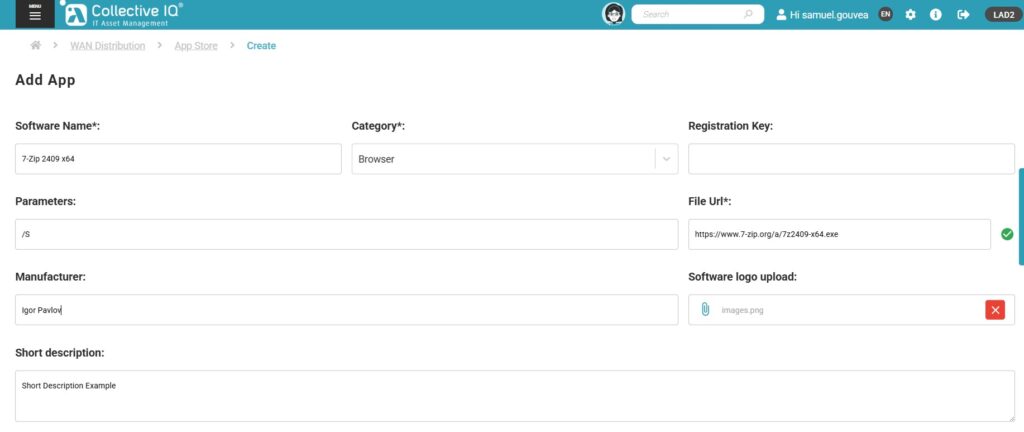Click the LAD2 environment badge
Screen dimensions: 1024x432
pyautogui.click(x=1001, y=15)
